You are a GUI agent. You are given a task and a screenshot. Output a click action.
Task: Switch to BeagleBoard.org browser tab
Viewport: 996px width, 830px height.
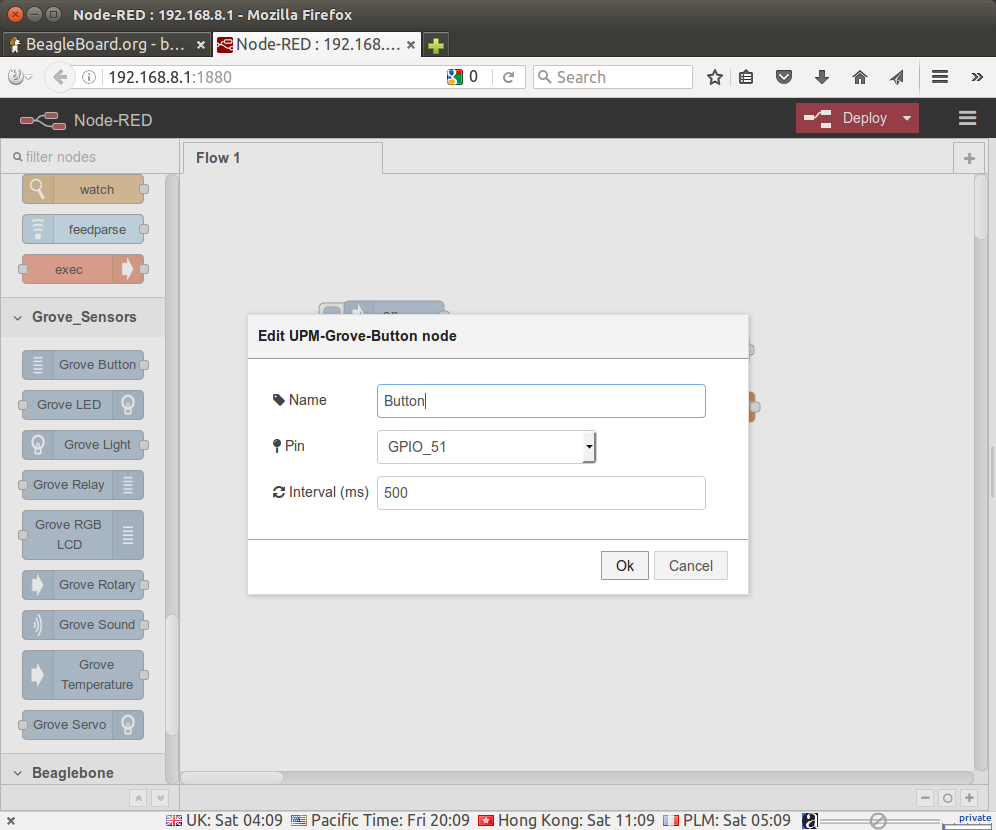(x=105, y=44)
